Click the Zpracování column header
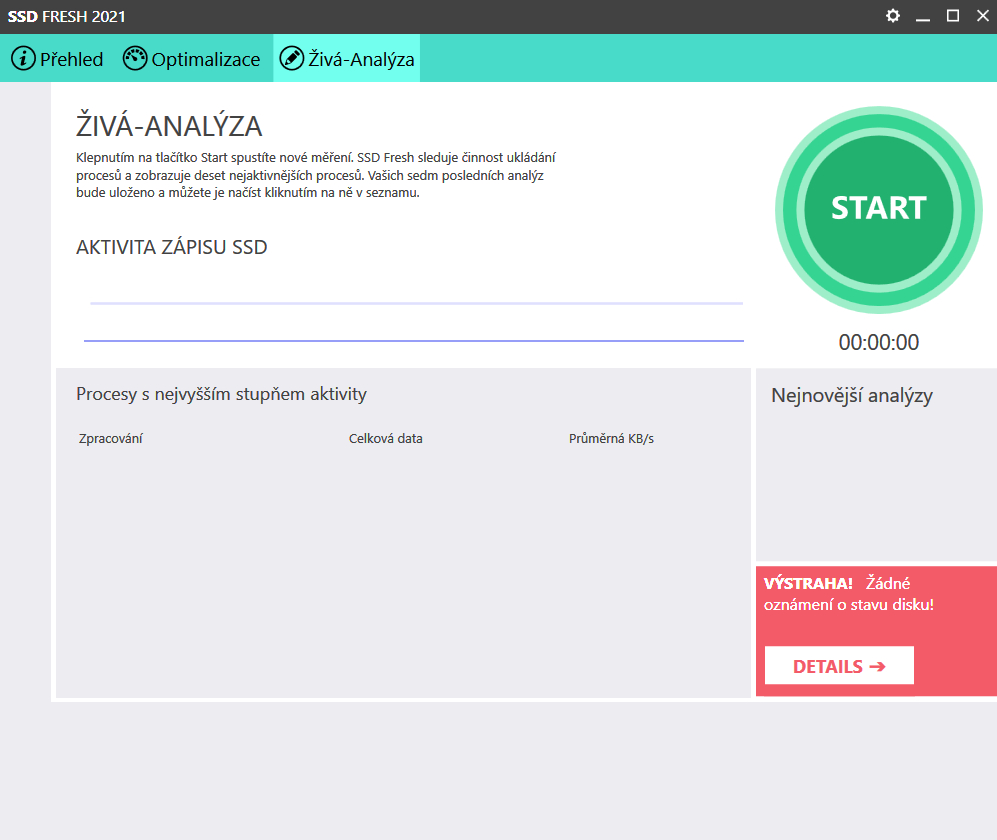997x840 pixels. [x=111, y=439]
